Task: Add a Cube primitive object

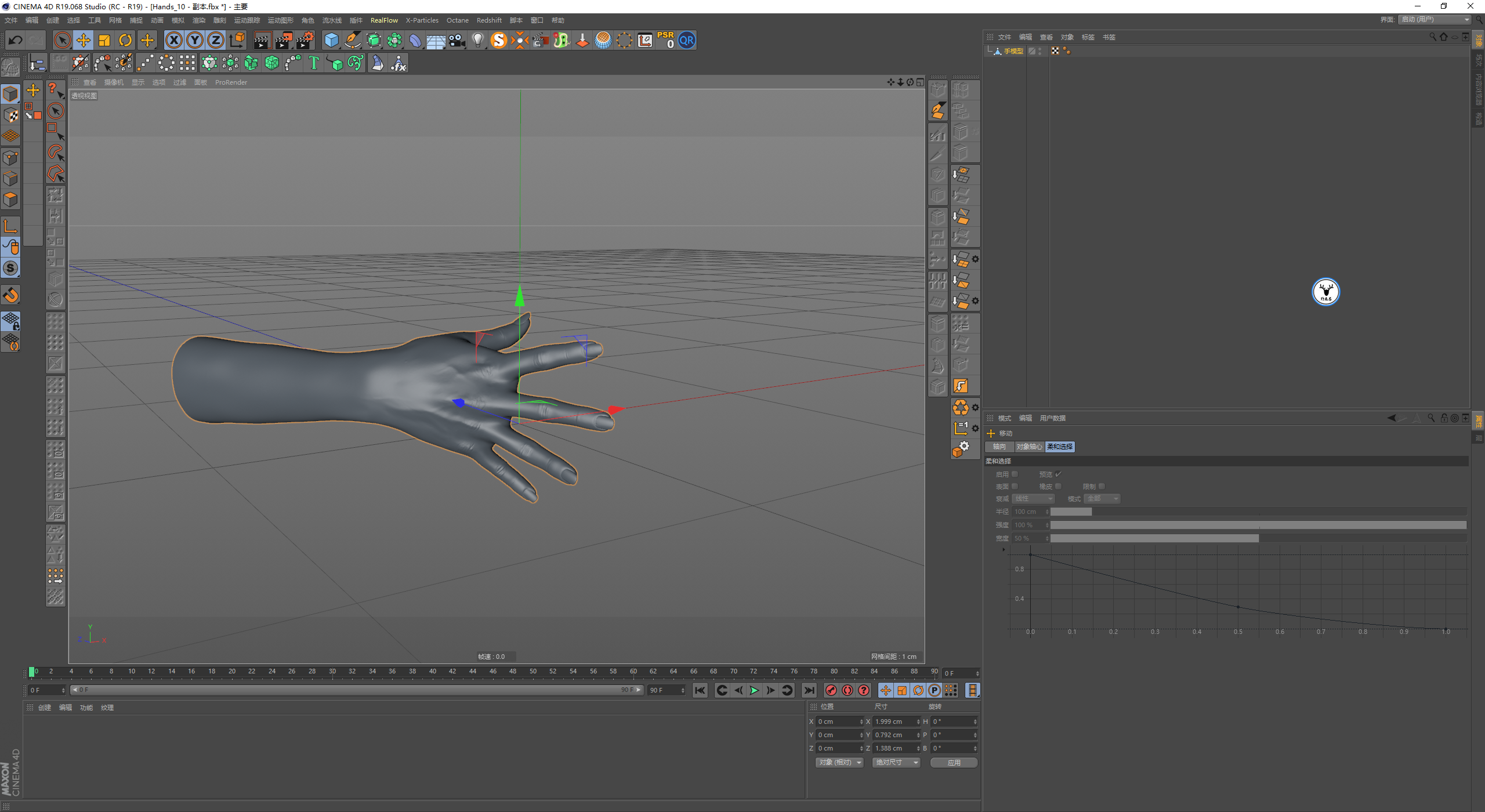Action: [331, 40]
